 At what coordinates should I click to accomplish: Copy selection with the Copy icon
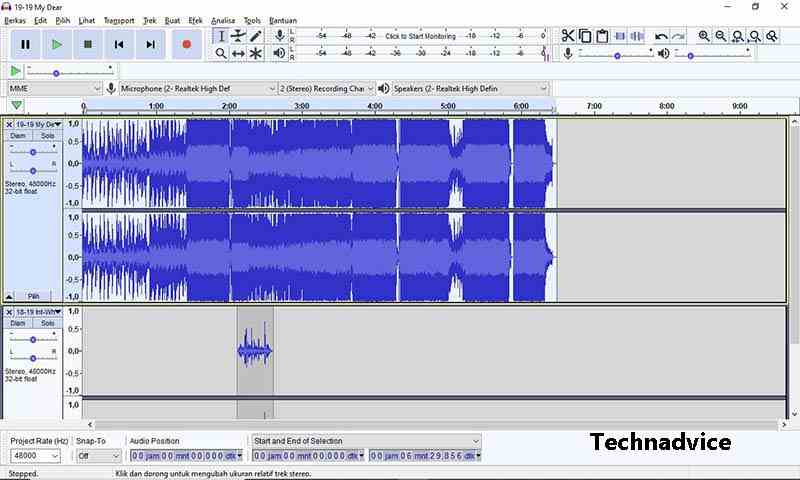click(585, 36)
